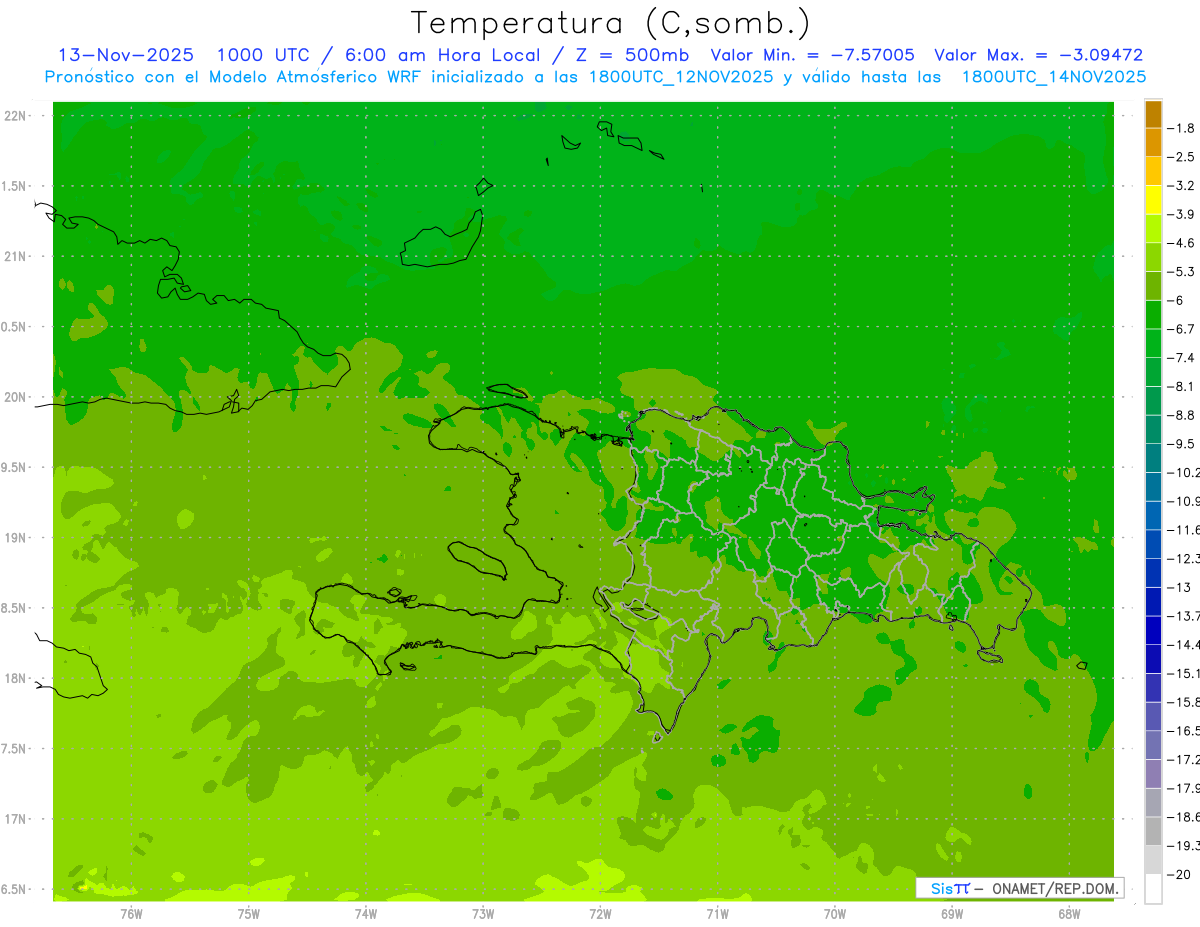This screenshot has width=1200, height=927.
Task: Click the "-5.3" colorbar value
Action: point(1181,271)
